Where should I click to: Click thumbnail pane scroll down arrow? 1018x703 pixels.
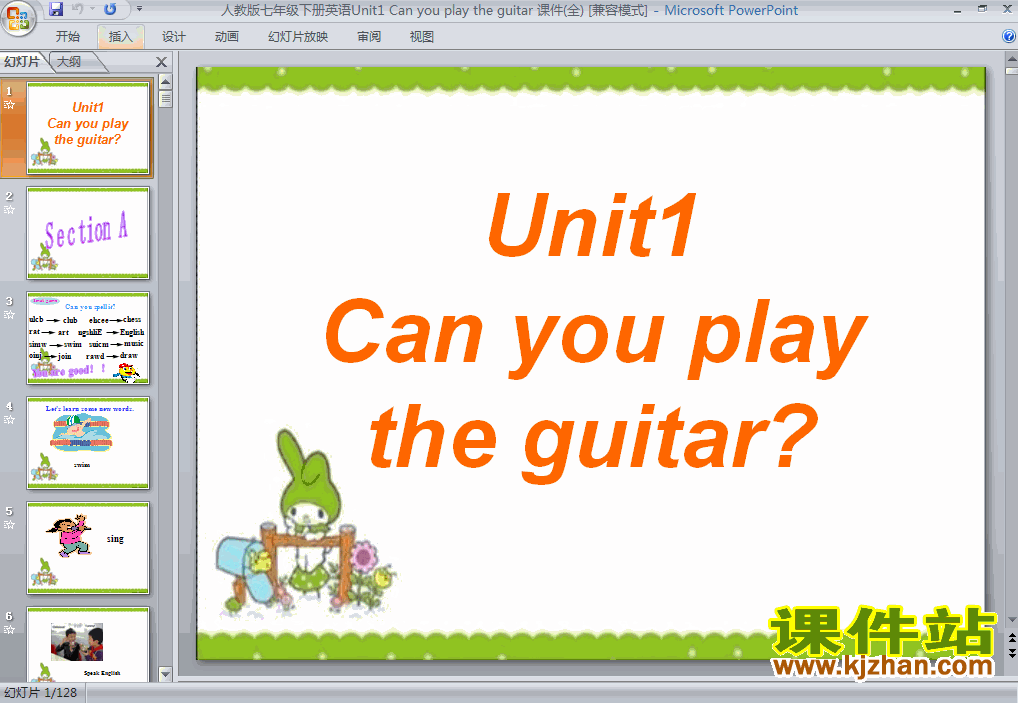tap(166, 674)
